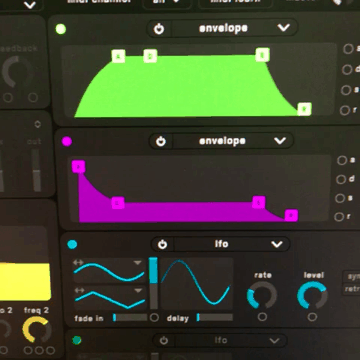Click the green modulation source dot
Viewport: 360px width, 360px height.
tap(61, 29)
